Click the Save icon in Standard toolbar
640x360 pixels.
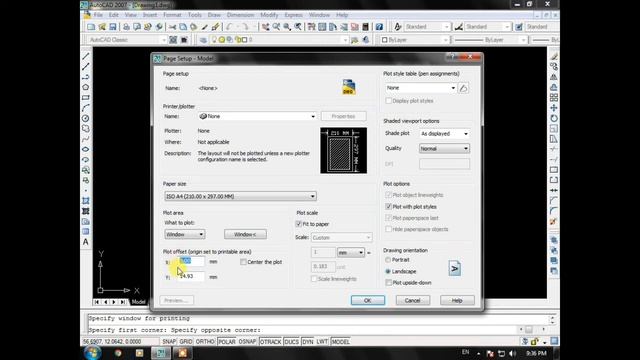point(113,27)
